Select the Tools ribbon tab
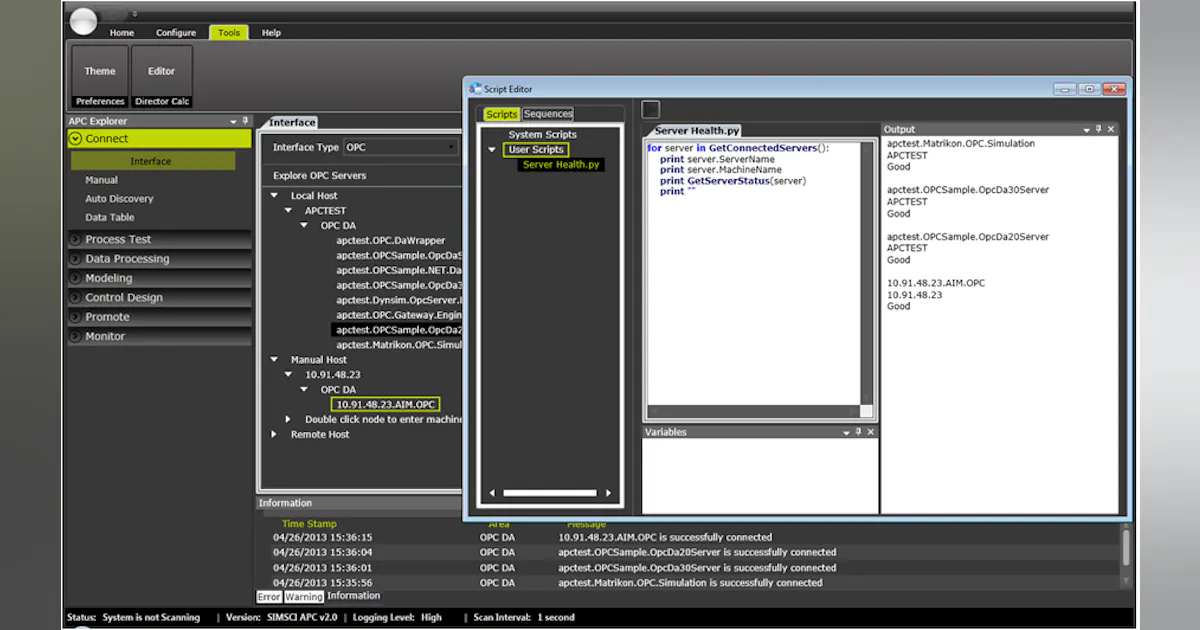 tap(229, 33)
